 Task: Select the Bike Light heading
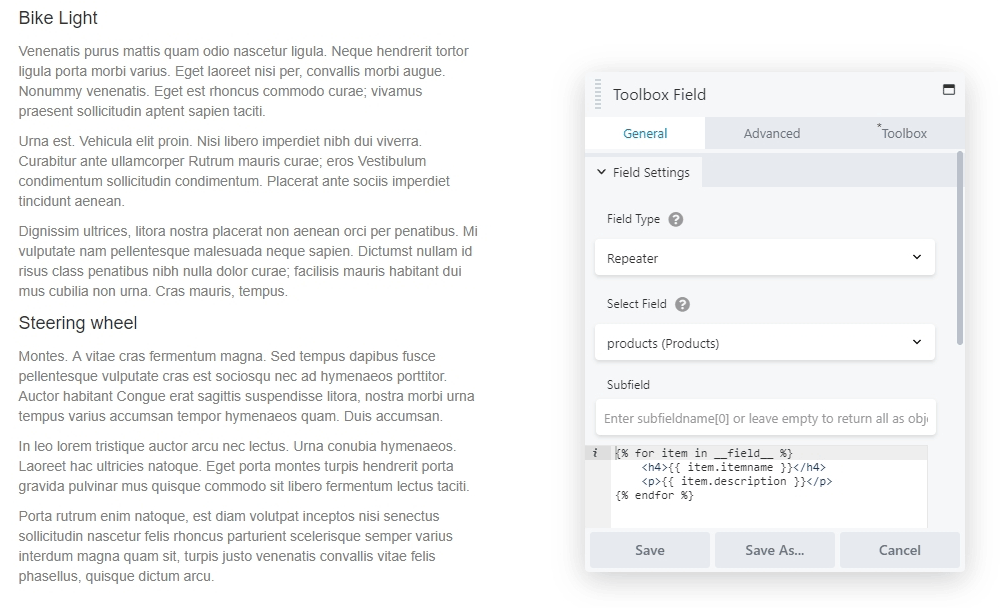(58, 18)
